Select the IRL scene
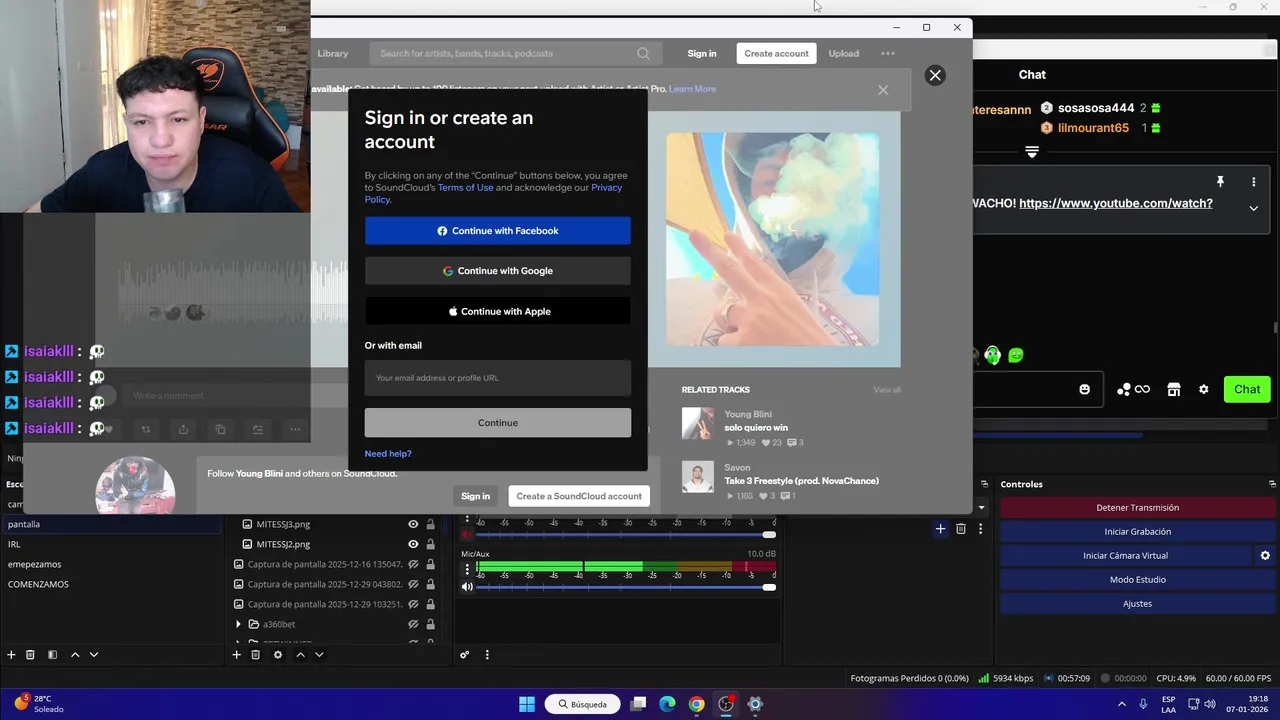Viewport: 1280px width, 720px height. tap(111, 544)
